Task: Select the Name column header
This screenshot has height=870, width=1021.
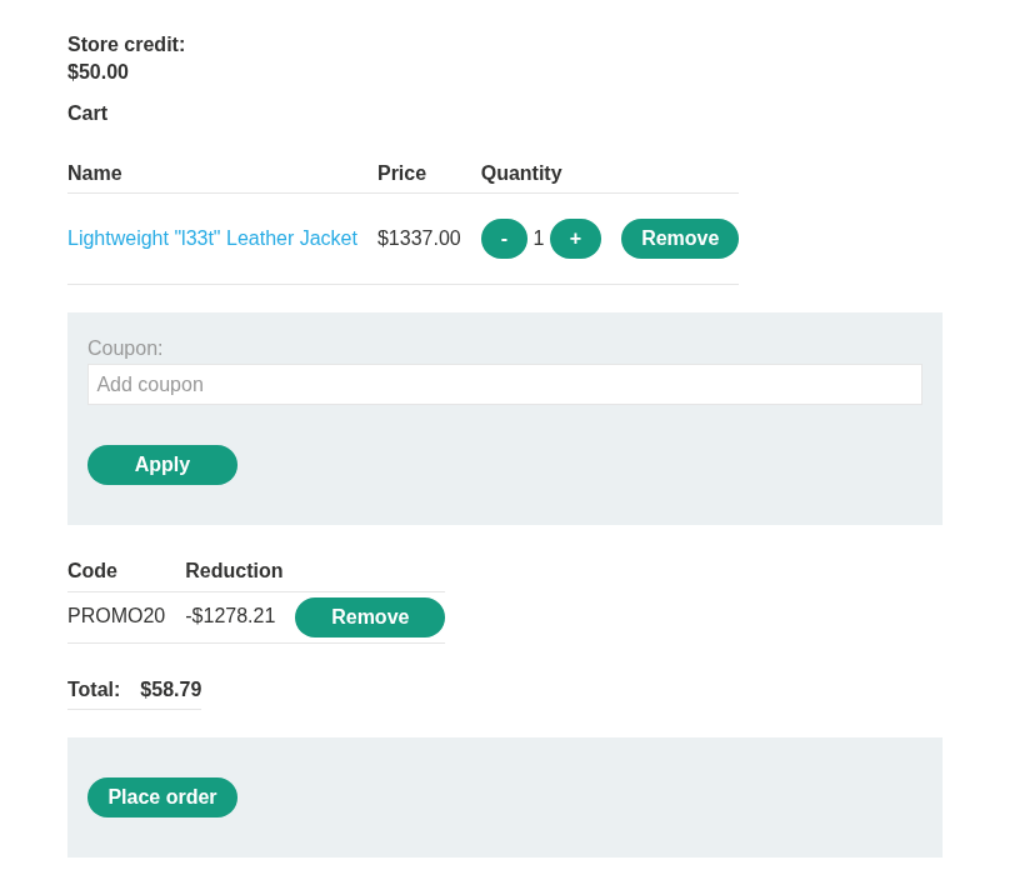Action: point(94,173)
